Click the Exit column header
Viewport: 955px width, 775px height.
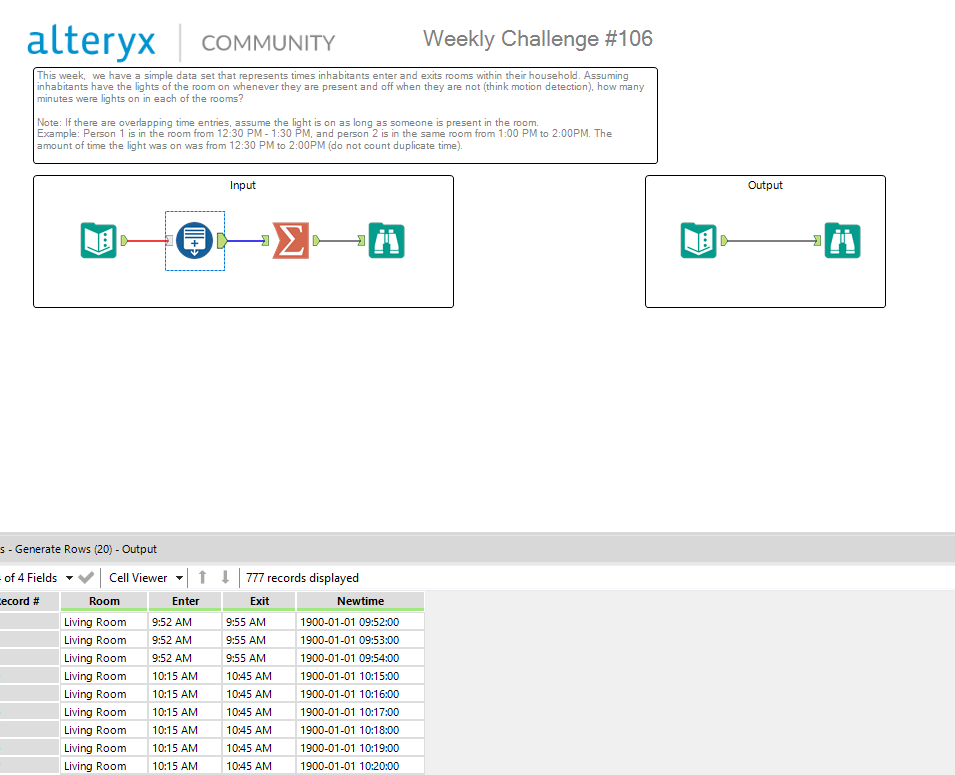tap(259, 601)
